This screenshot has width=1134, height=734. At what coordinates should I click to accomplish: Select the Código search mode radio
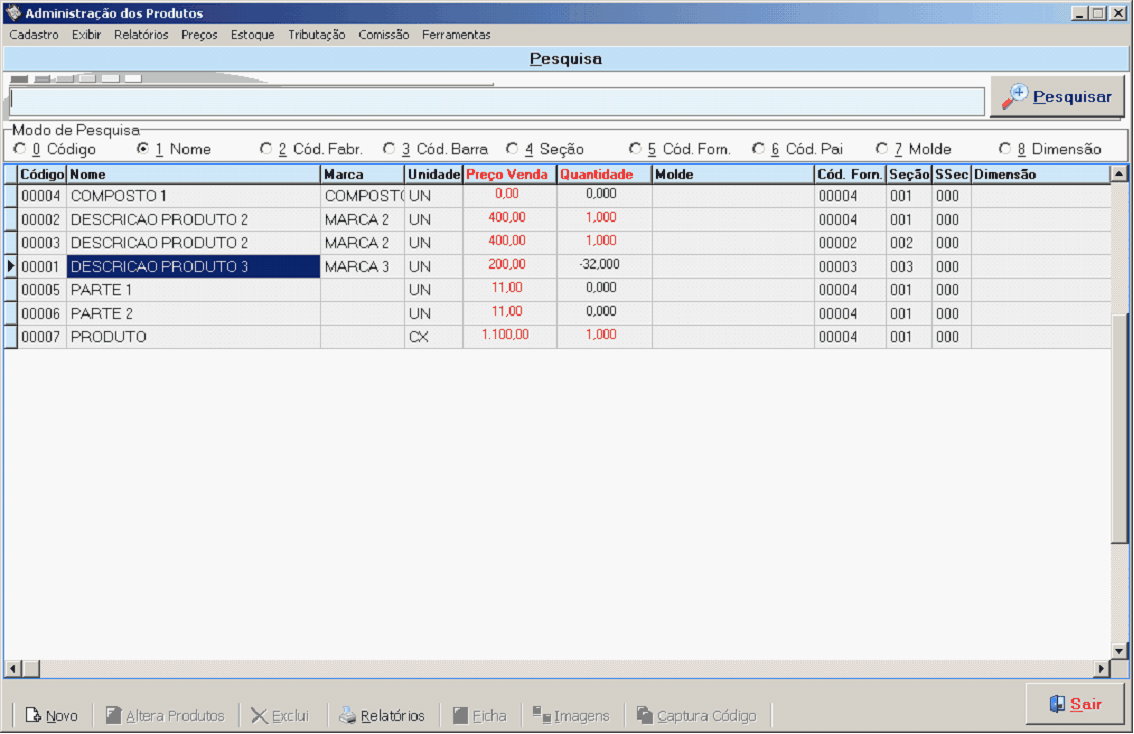pos(20,149)
